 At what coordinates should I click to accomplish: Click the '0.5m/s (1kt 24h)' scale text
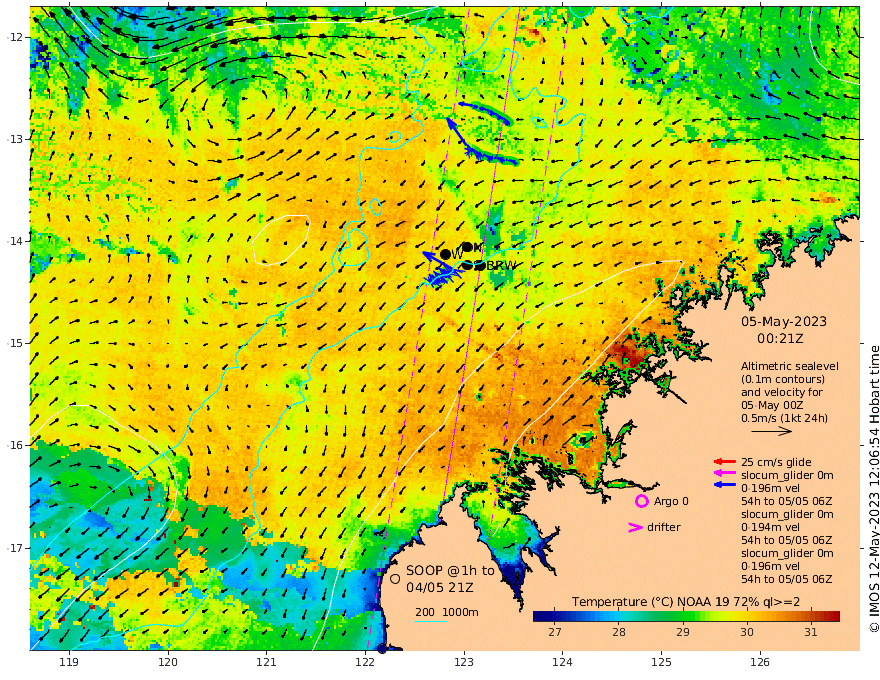click(784, 418)
